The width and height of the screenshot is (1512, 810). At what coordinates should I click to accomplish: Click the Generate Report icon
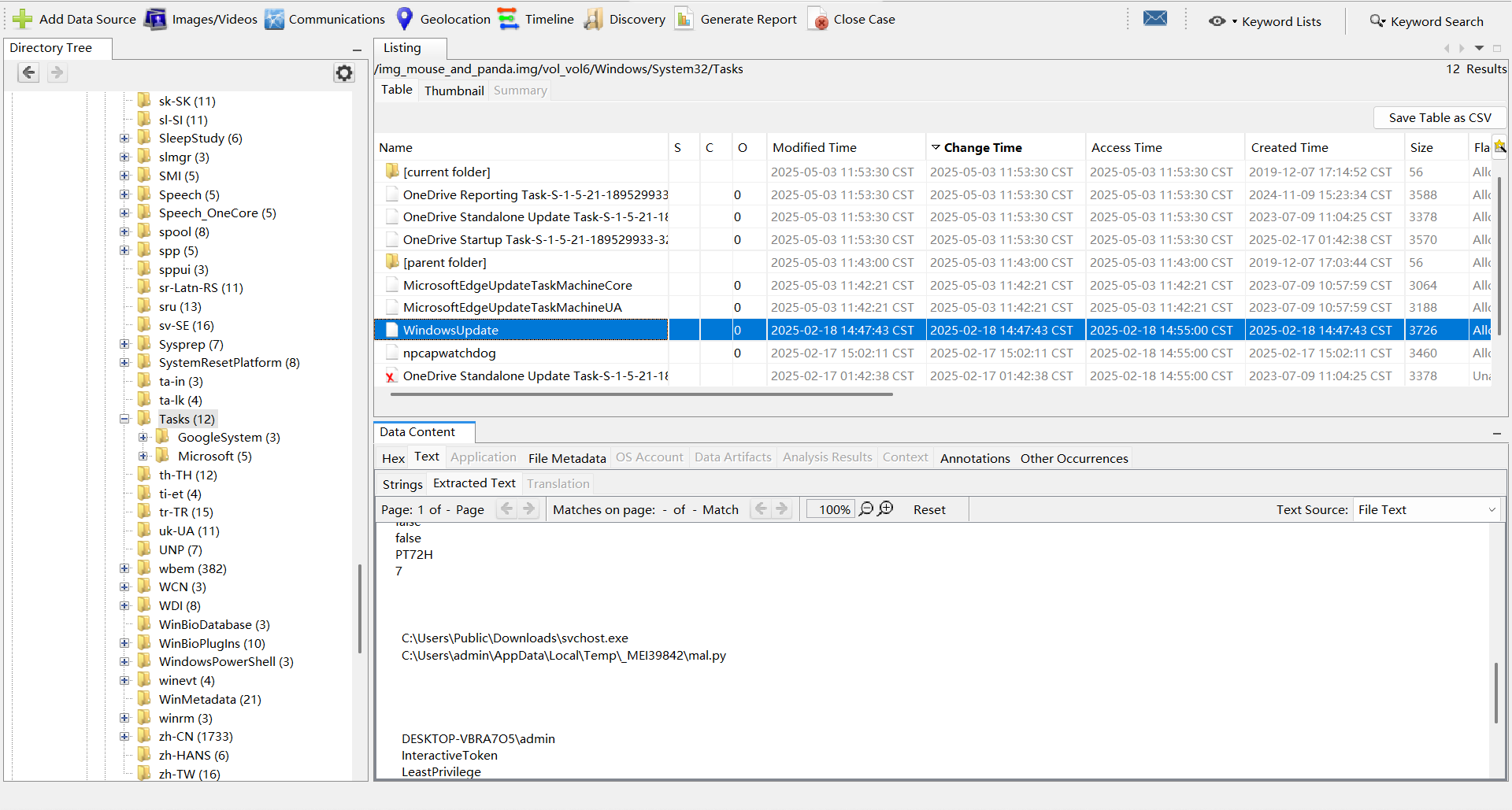(684, 19)
